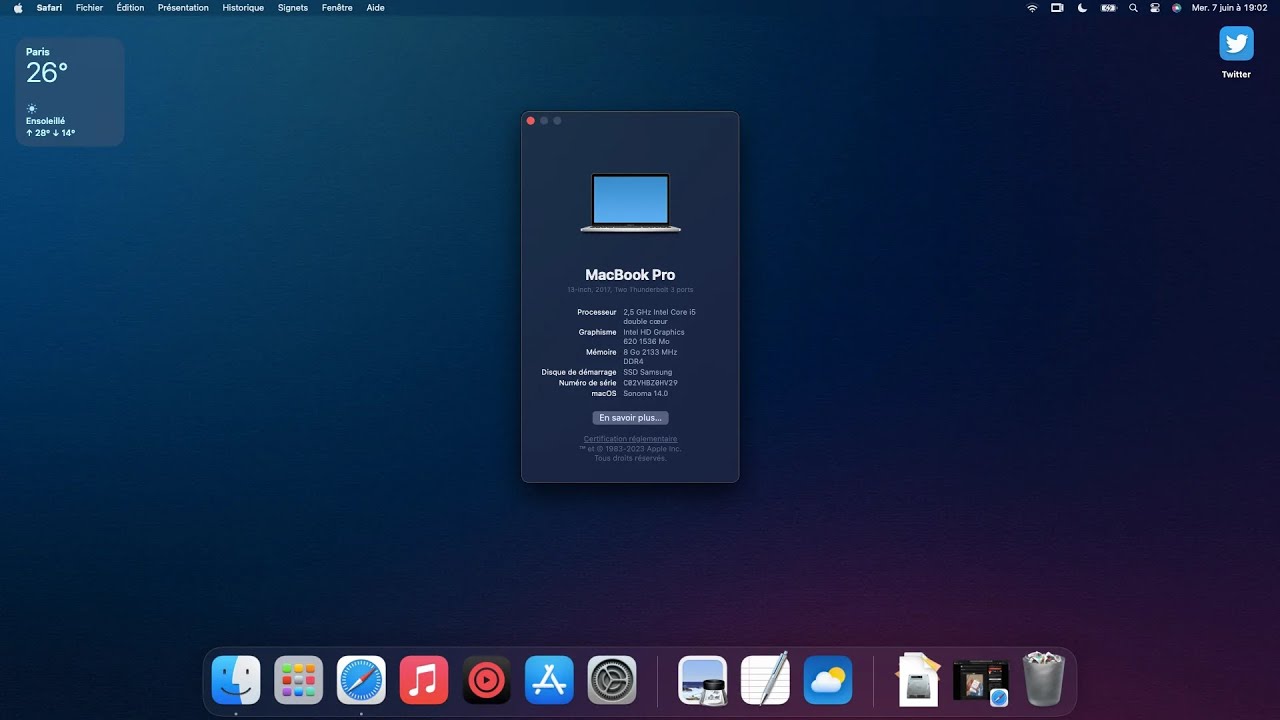This screenshot has width=1280, height=720.
Task: Click the date and time in menu bar
Action: click(1230, 8)
